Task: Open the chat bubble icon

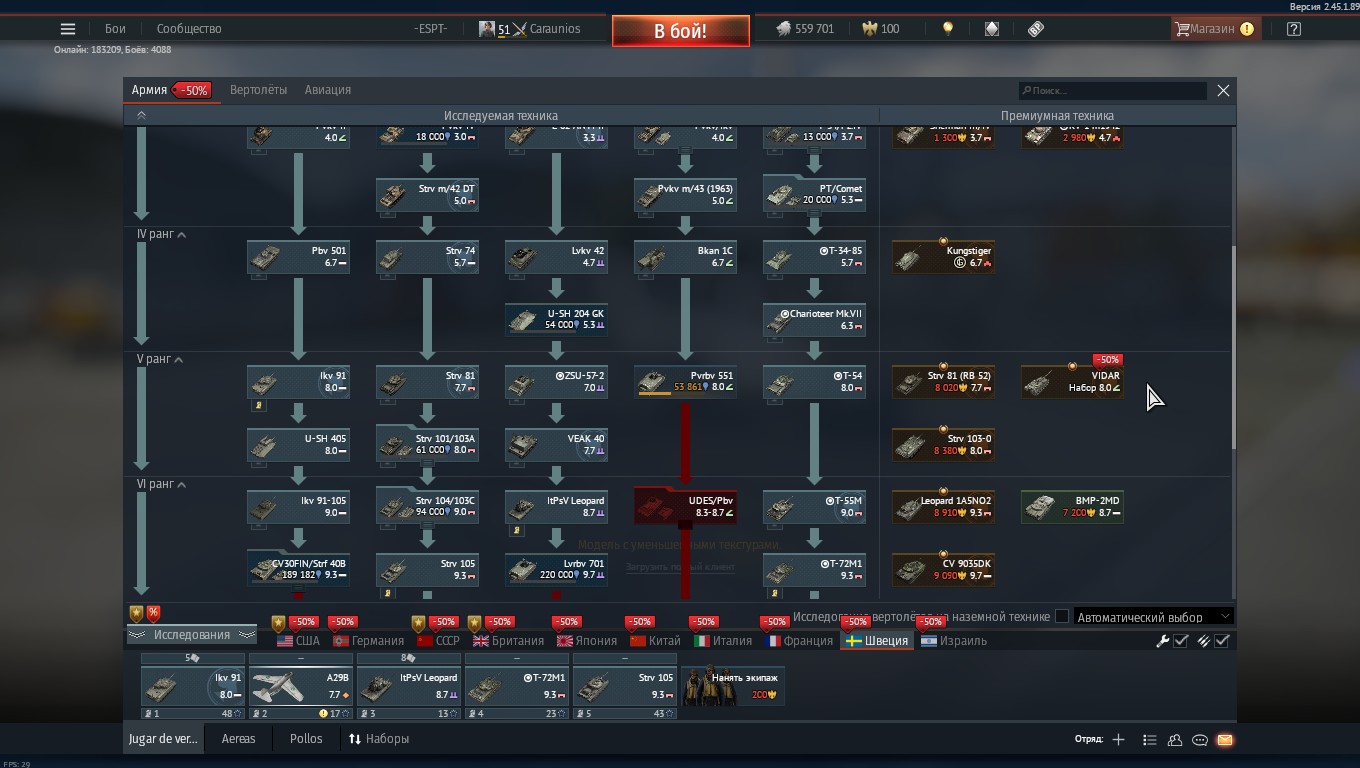Action: pyautogui.click(x=1200, y=740)
